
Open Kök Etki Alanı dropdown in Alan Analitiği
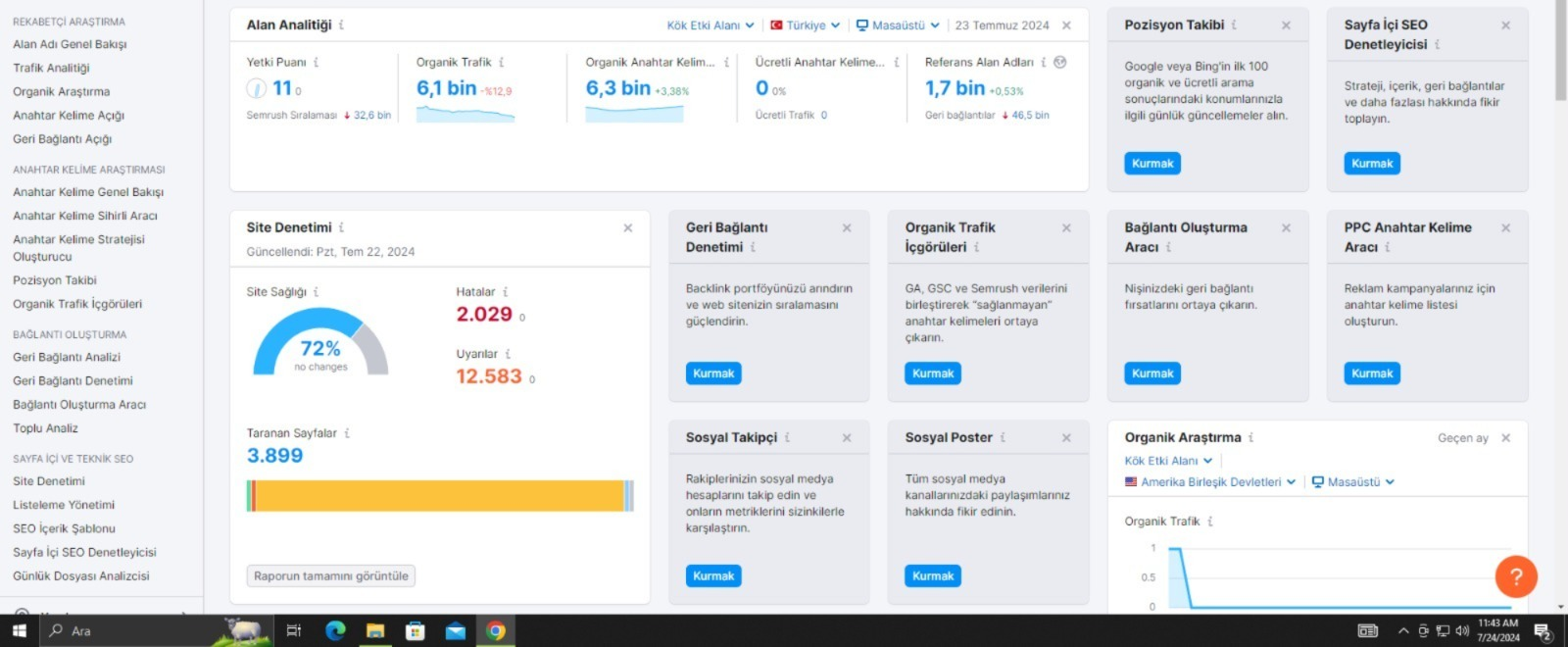[x=710, y=25]
